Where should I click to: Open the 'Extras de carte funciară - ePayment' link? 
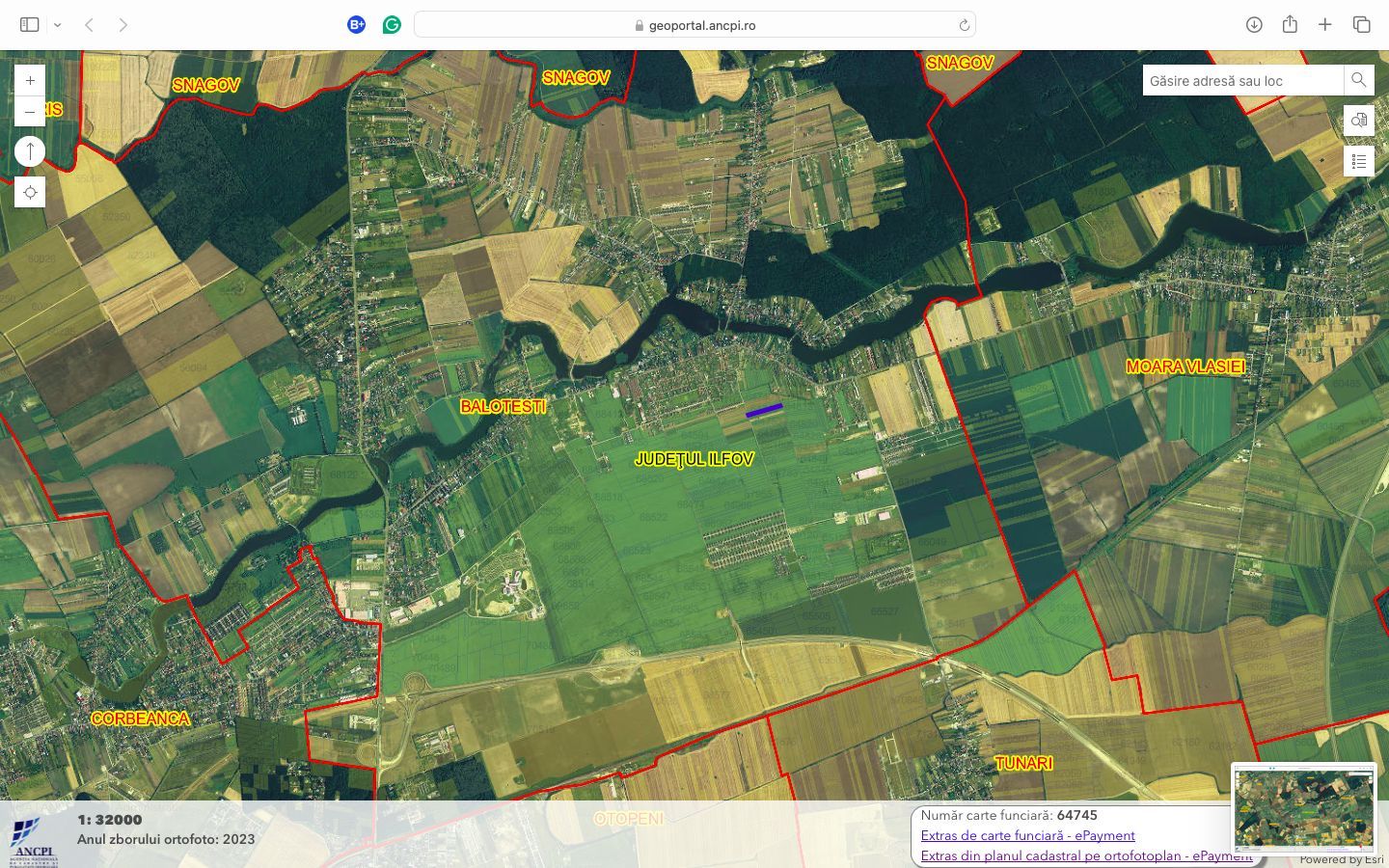coord(1028,836)
